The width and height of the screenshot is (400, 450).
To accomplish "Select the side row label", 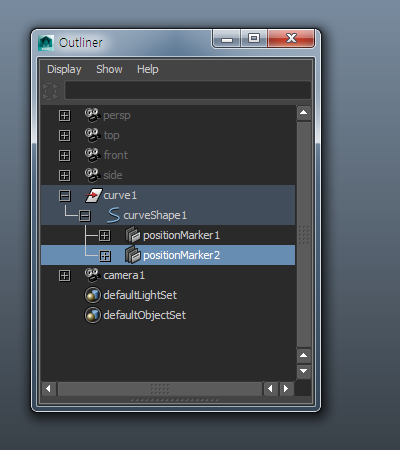I will [x=113, y=175].
